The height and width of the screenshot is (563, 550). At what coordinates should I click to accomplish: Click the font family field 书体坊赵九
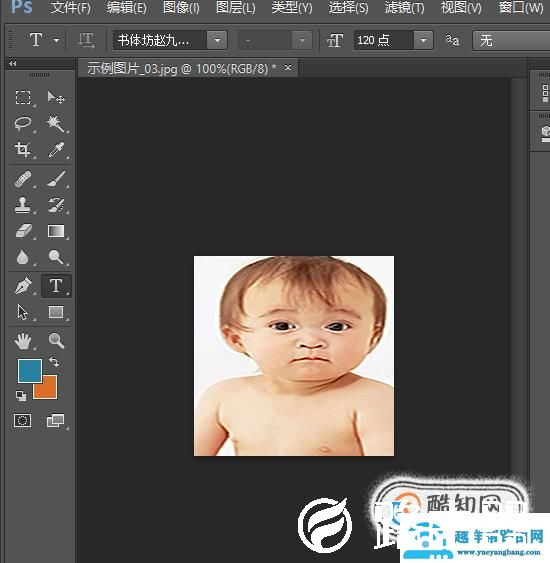click(159, 40)
